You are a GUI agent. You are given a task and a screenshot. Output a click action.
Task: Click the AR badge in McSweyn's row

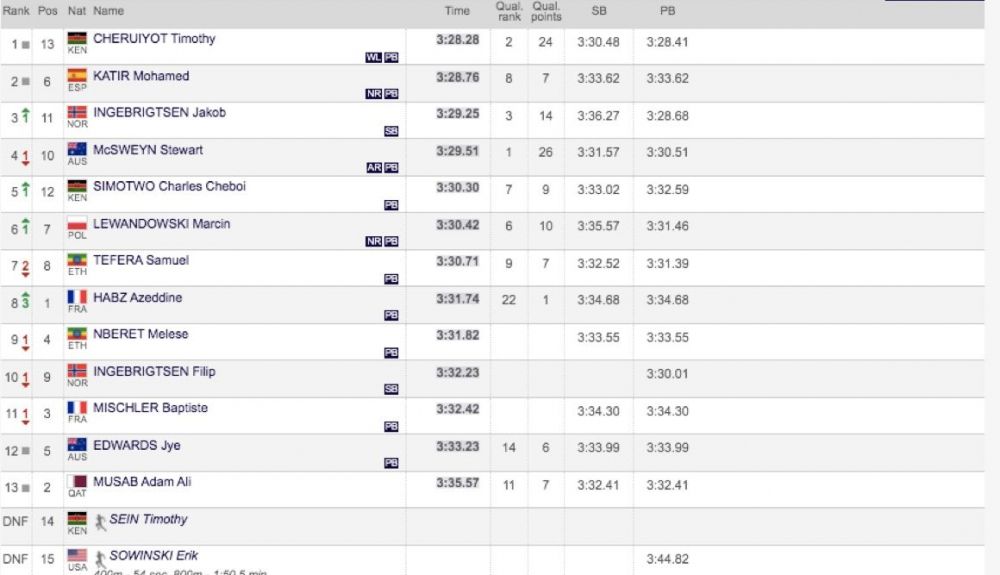pyautogui.click(x=374, y=168)
